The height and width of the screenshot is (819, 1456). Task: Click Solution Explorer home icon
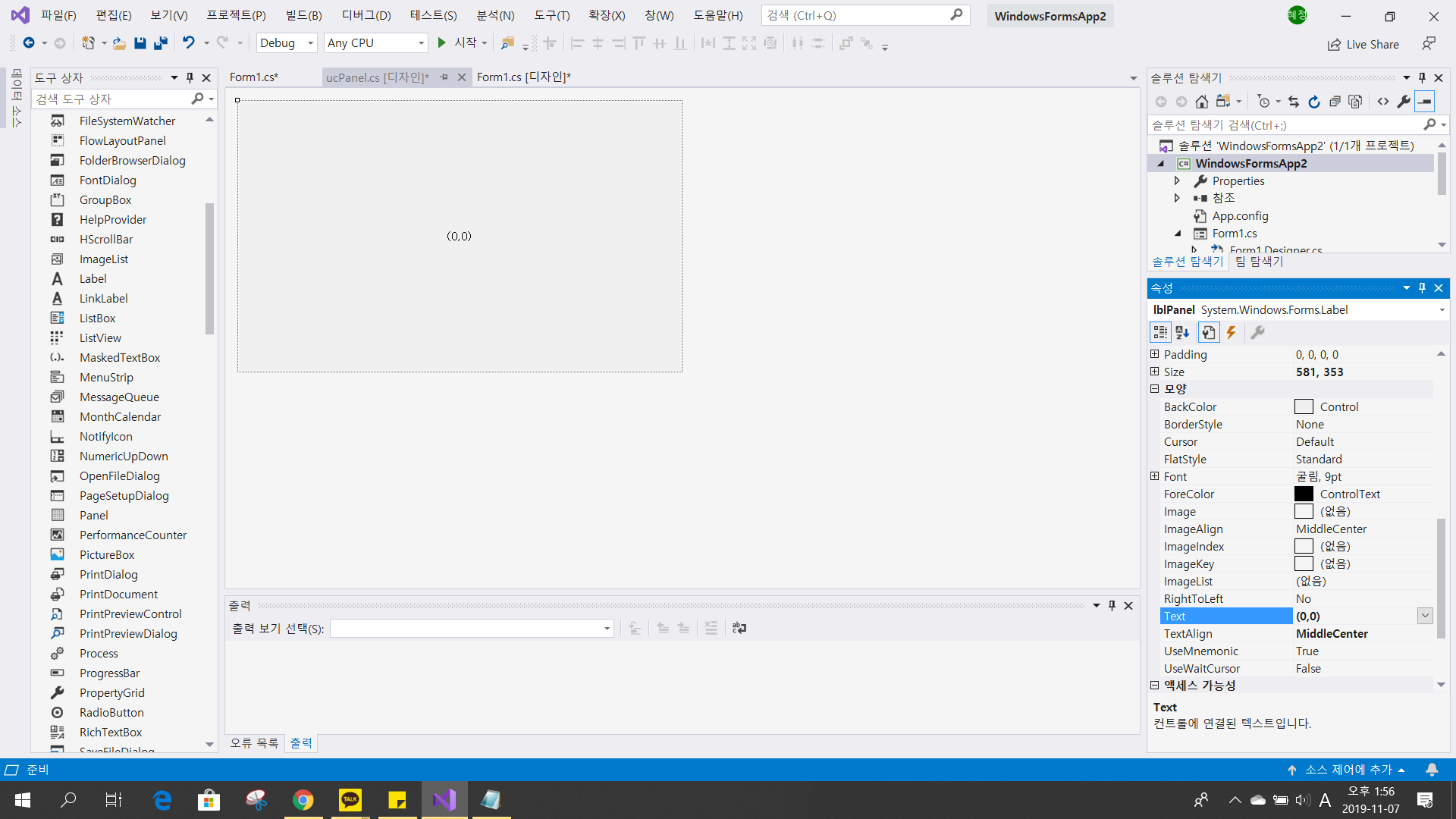1201,102
